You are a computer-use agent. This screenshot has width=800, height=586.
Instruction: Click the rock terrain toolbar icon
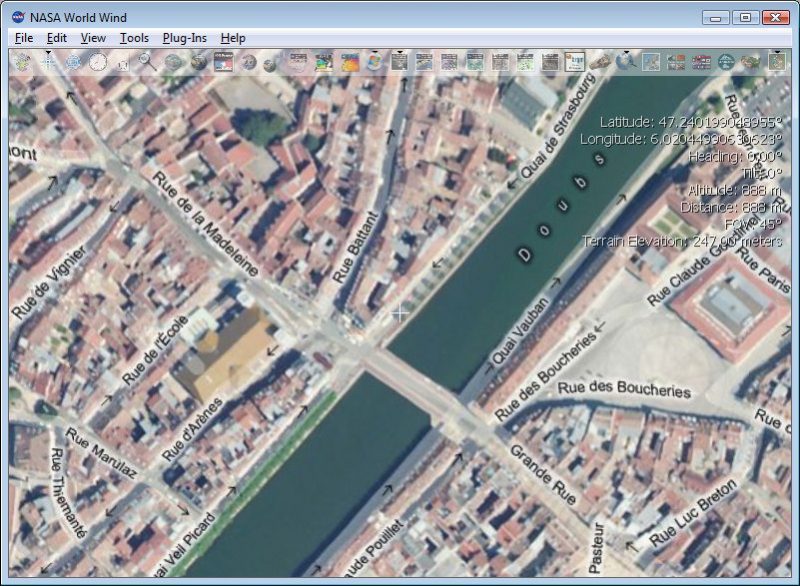[x=601, y=63]
